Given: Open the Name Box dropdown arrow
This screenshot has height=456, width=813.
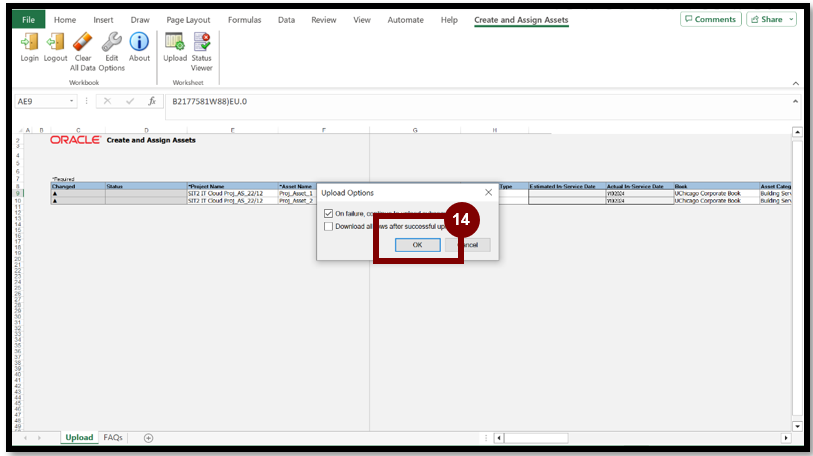Looking at the screenshot, I should pyautogui.click(x=71, y=101).
